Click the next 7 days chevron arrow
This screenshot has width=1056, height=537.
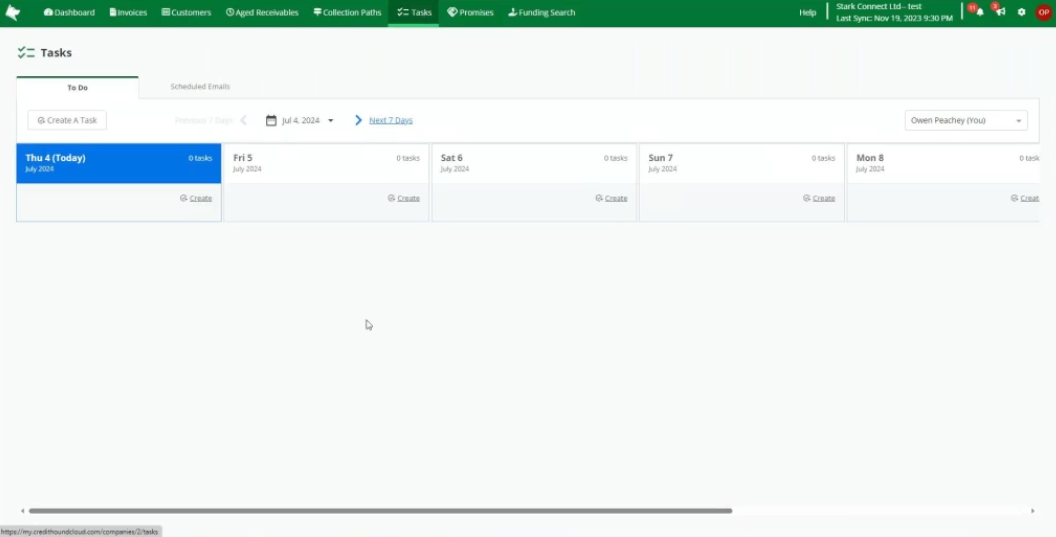click(358, 120)
